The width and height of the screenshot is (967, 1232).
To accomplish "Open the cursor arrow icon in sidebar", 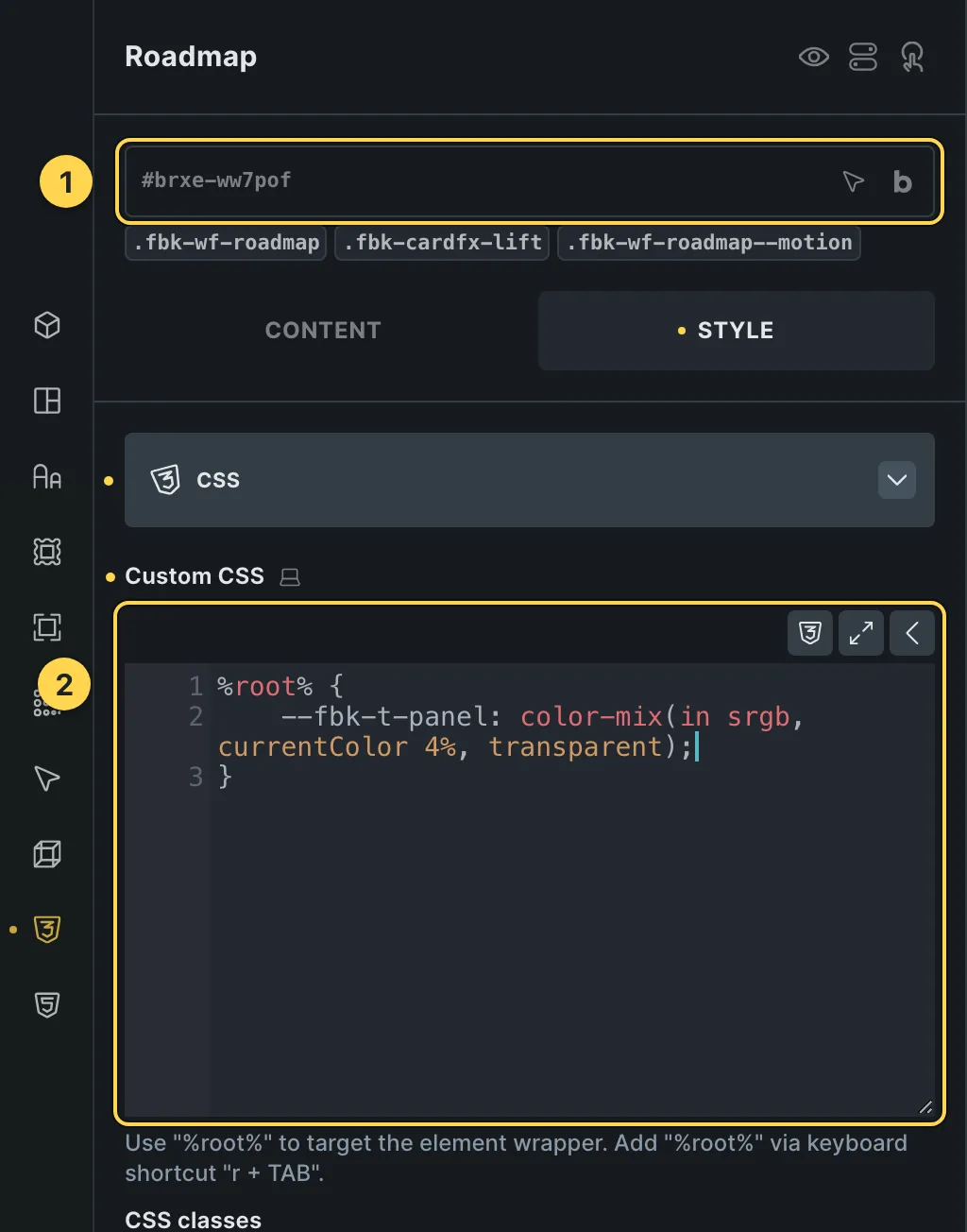I will pyautogui.click(x=47, y=779).
